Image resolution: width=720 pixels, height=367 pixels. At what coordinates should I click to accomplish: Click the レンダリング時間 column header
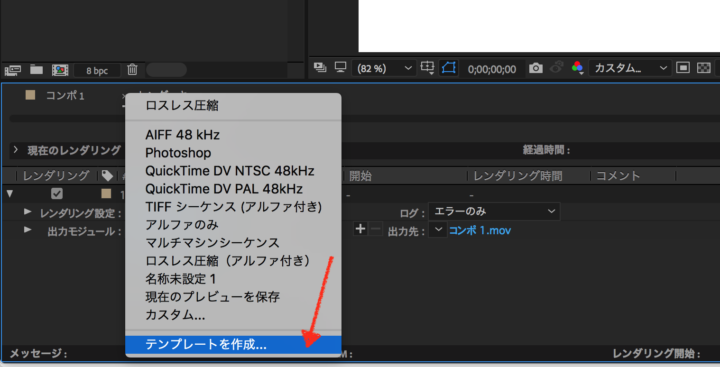click(518, 176)
